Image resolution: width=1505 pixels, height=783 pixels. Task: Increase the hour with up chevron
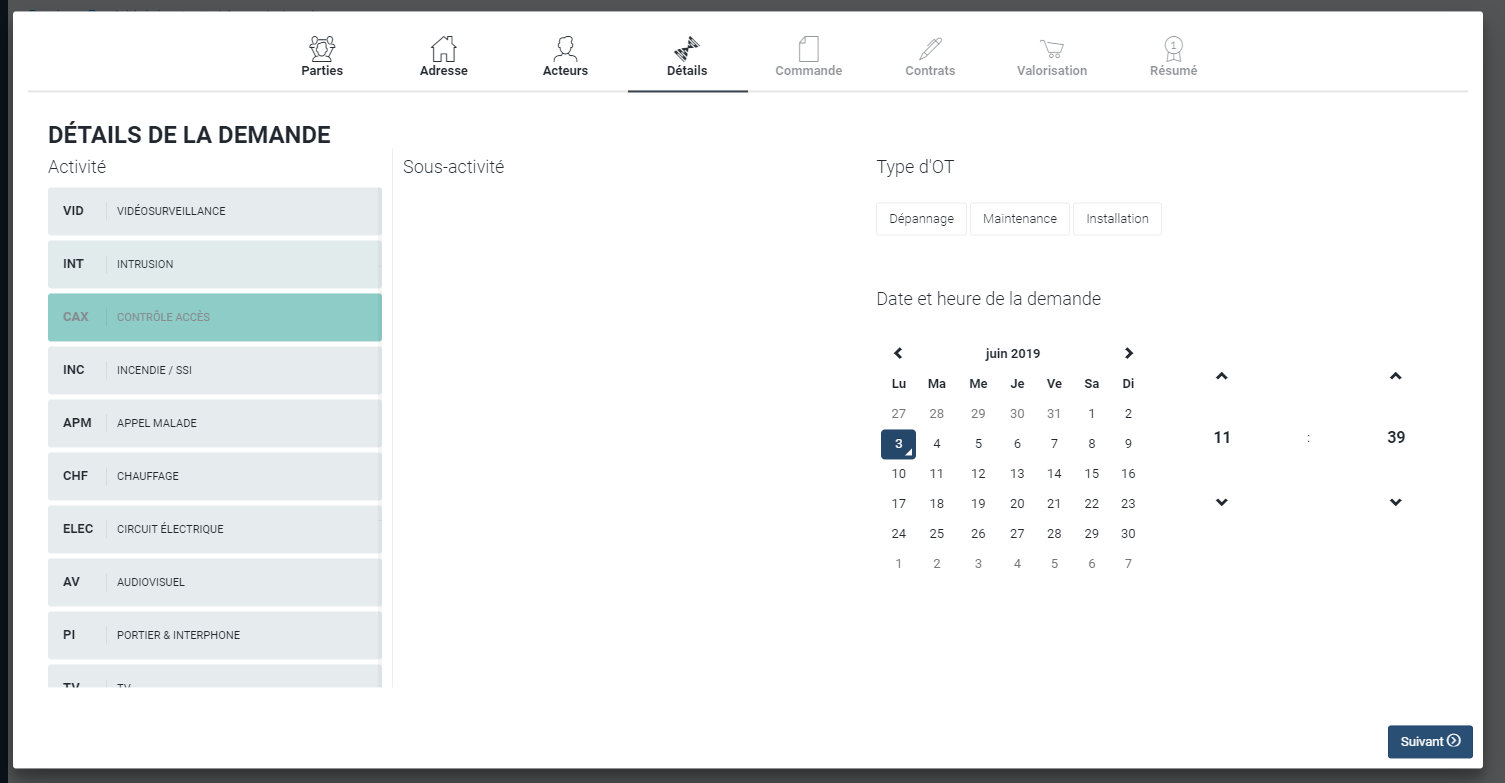point(1221,377)
